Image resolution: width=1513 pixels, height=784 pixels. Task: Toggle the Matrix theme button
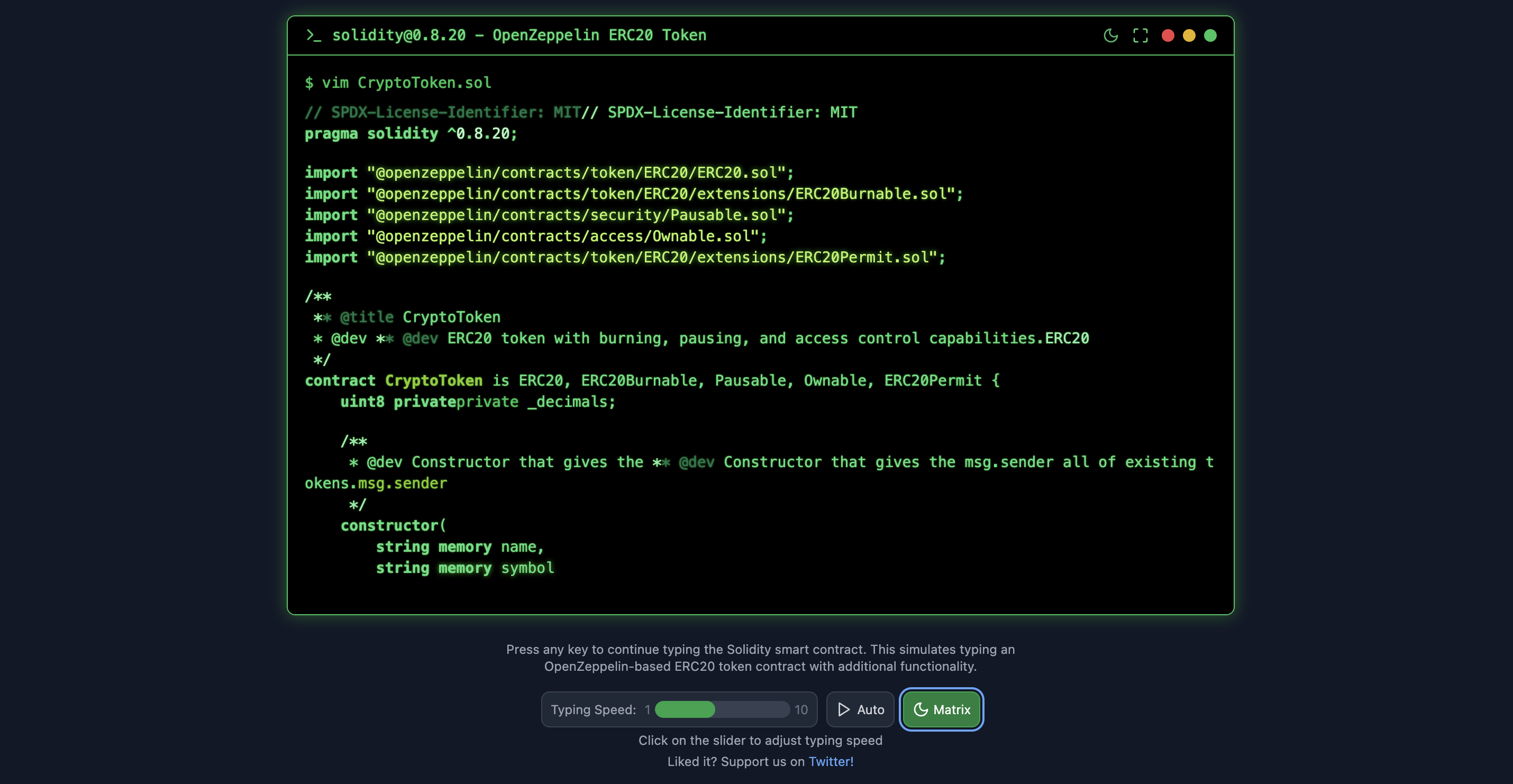[x=942, y=709]
